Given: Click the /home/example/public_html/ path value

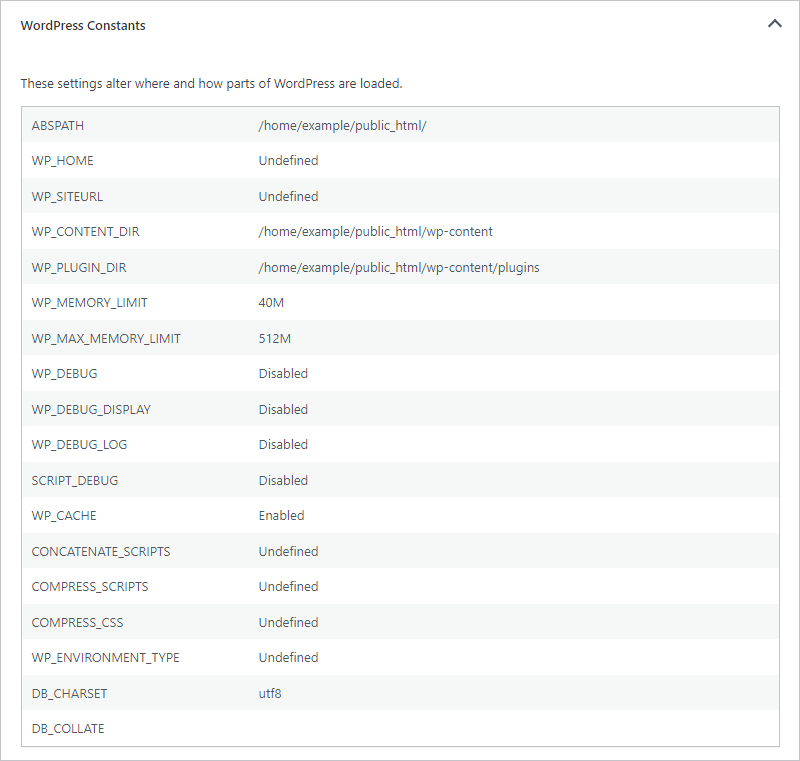Looking at the screenshot, I should coord(342,125).
